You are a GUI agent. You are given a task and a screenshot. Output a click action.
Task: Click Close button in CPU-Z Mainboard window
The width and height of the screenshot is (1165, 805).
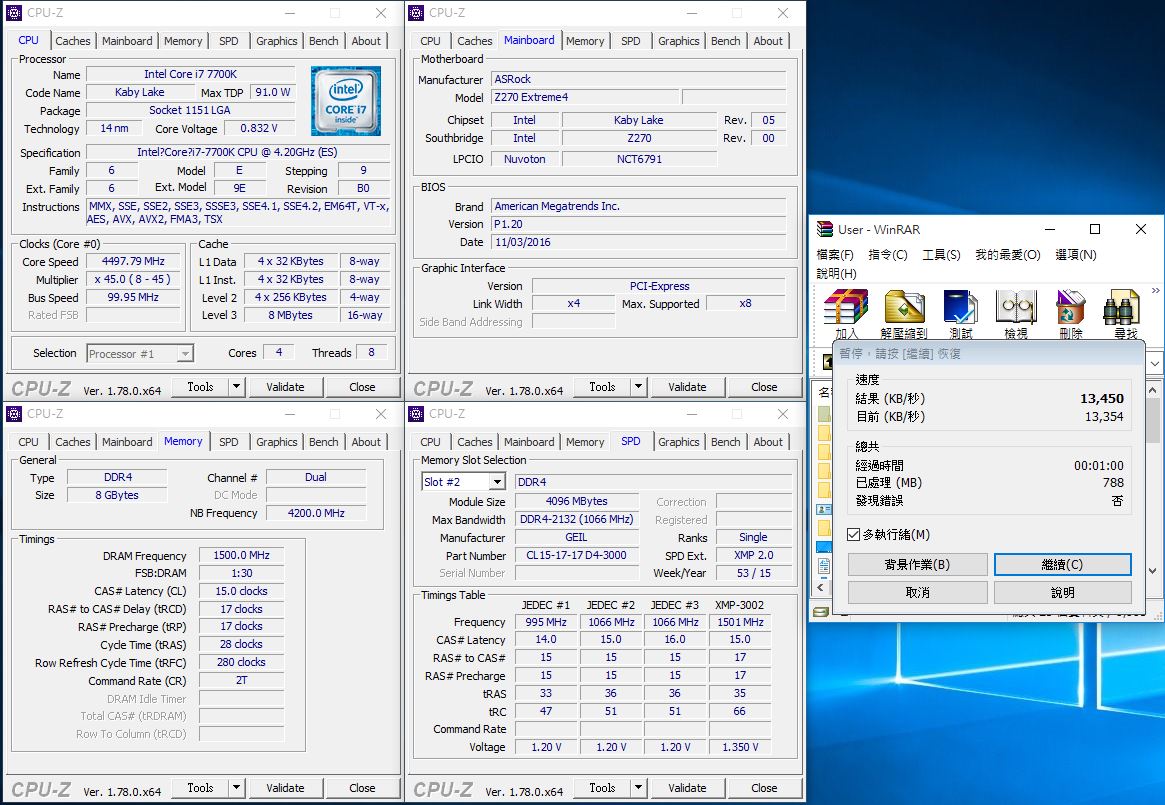coord(765,387)
